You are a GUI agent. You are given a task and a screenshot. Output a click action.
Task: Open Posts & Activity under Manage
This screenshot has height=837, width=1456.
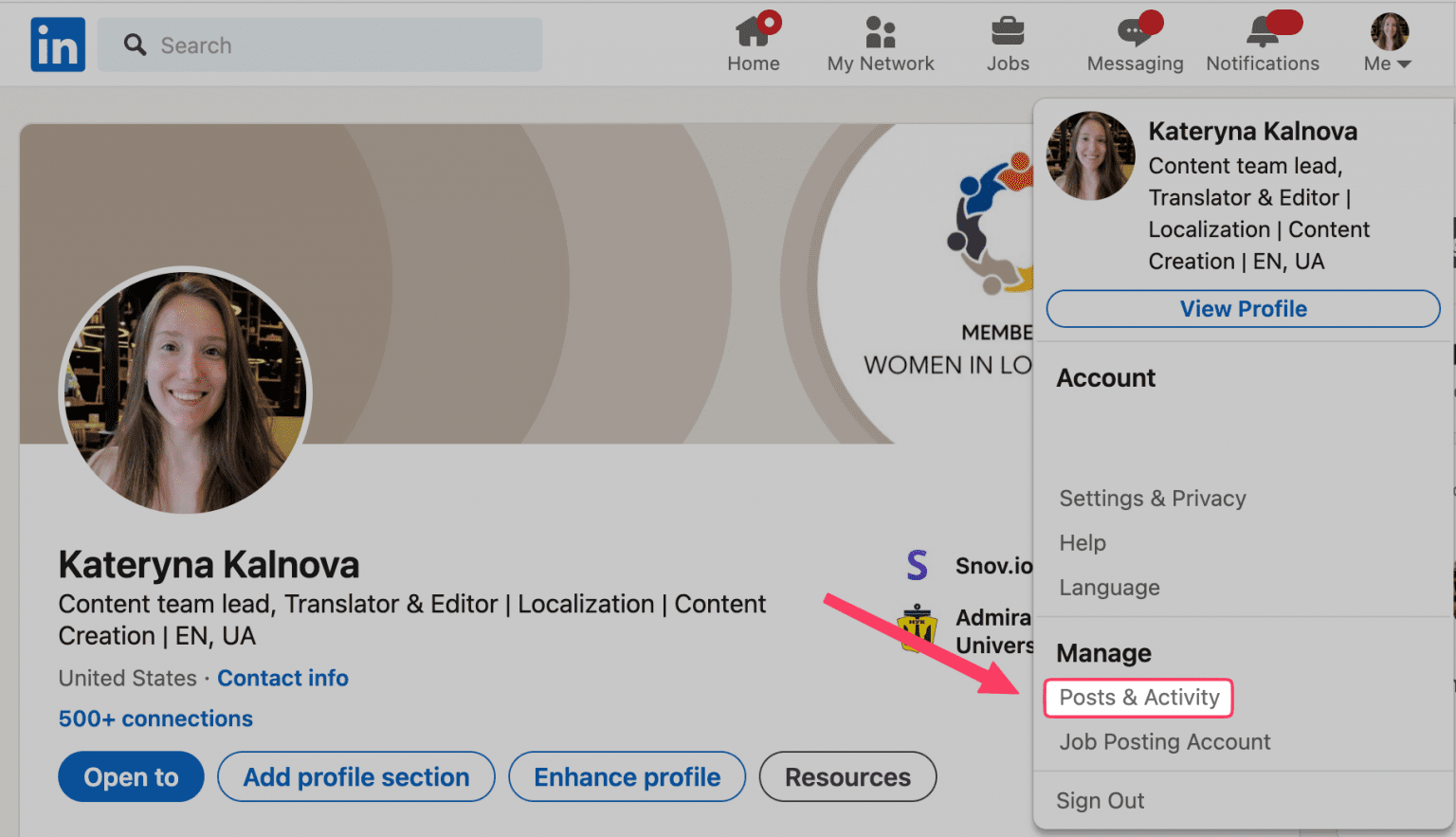(1138, 698)
